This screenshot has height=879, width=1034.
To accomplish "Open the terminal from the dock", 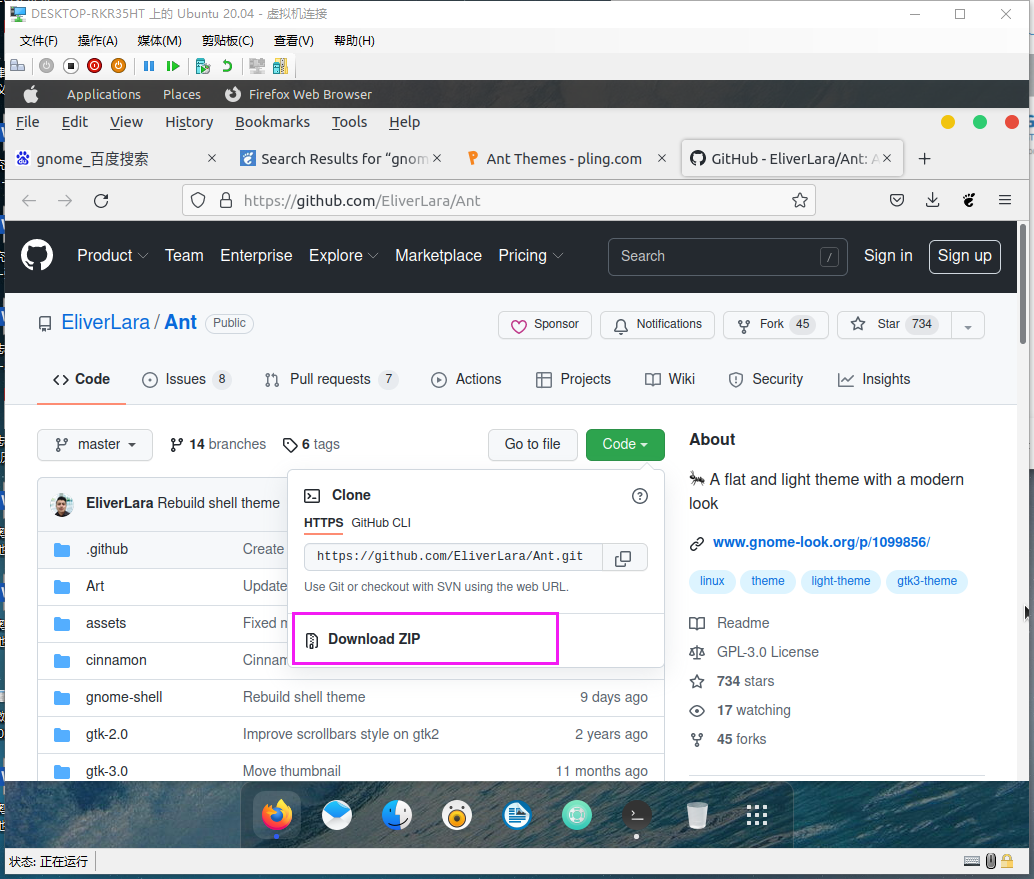I will click(x=637, y=816).
